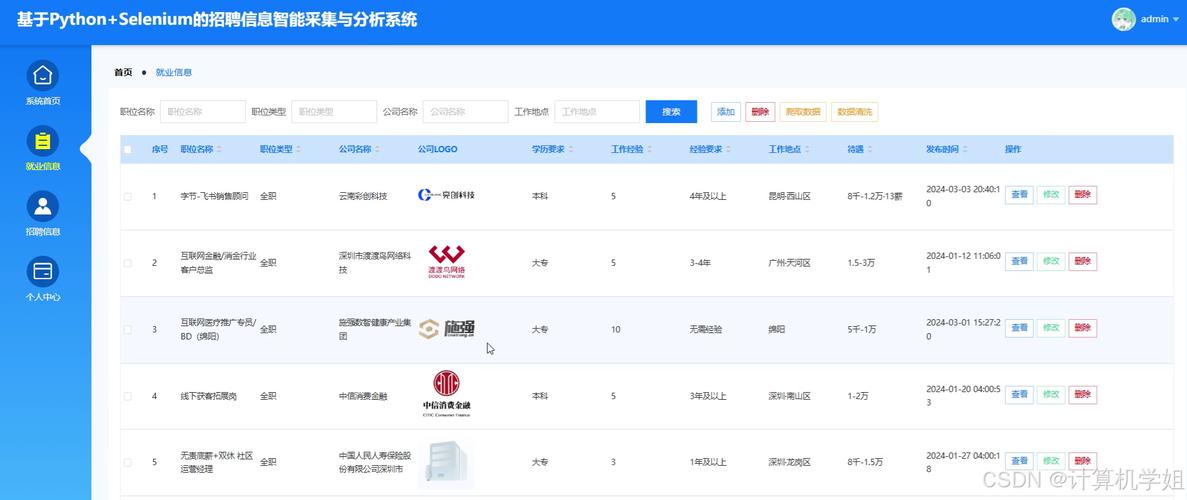Sort by 工作地点 column header arrows
Screen dimensions: 1187x500
808,150
